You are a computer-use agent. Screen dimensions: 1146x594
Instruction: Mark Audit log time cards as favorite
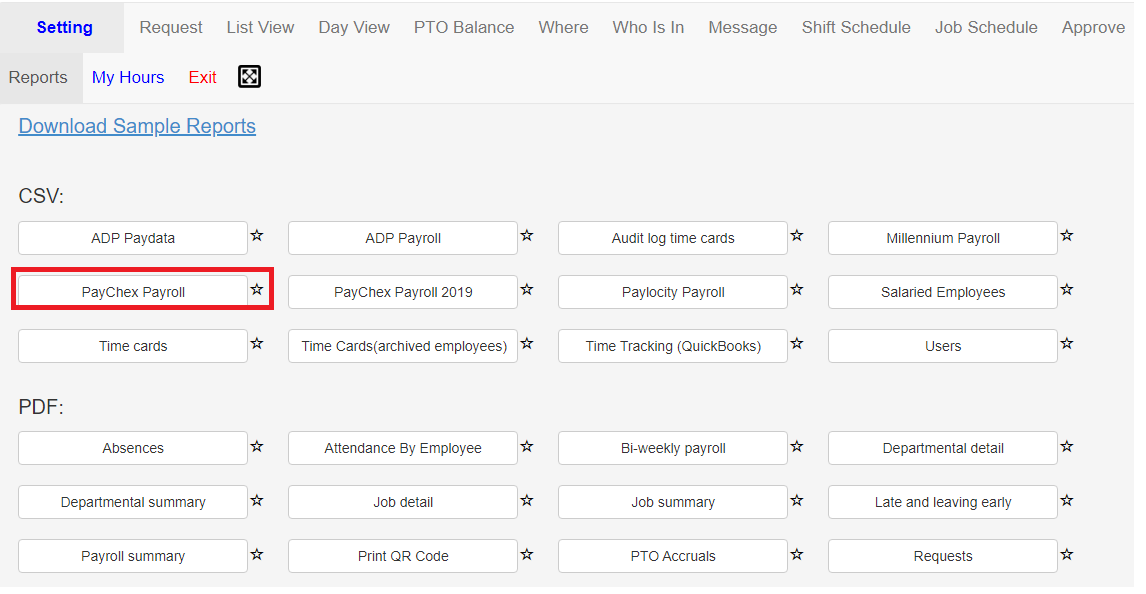click(x=797, y=235)
